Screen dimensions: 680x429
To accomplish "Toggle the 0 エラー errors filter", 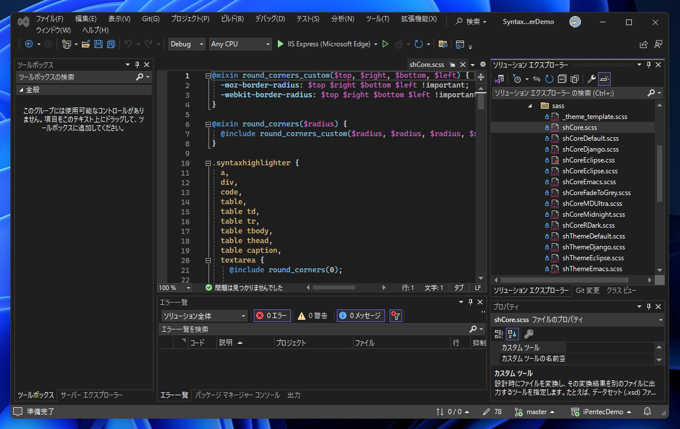I will pyautogui.click(x=272, y=316).
